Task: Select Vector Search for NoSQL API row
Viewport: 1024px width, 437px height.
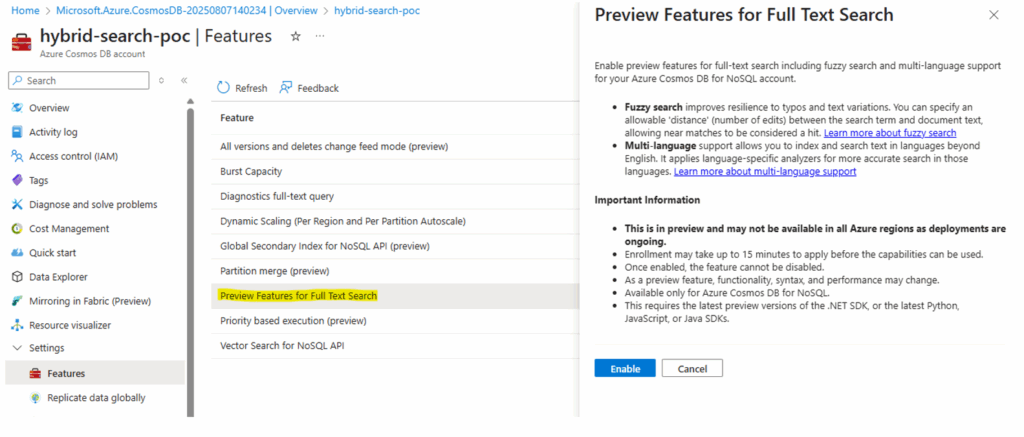Action: pos(395,346)
